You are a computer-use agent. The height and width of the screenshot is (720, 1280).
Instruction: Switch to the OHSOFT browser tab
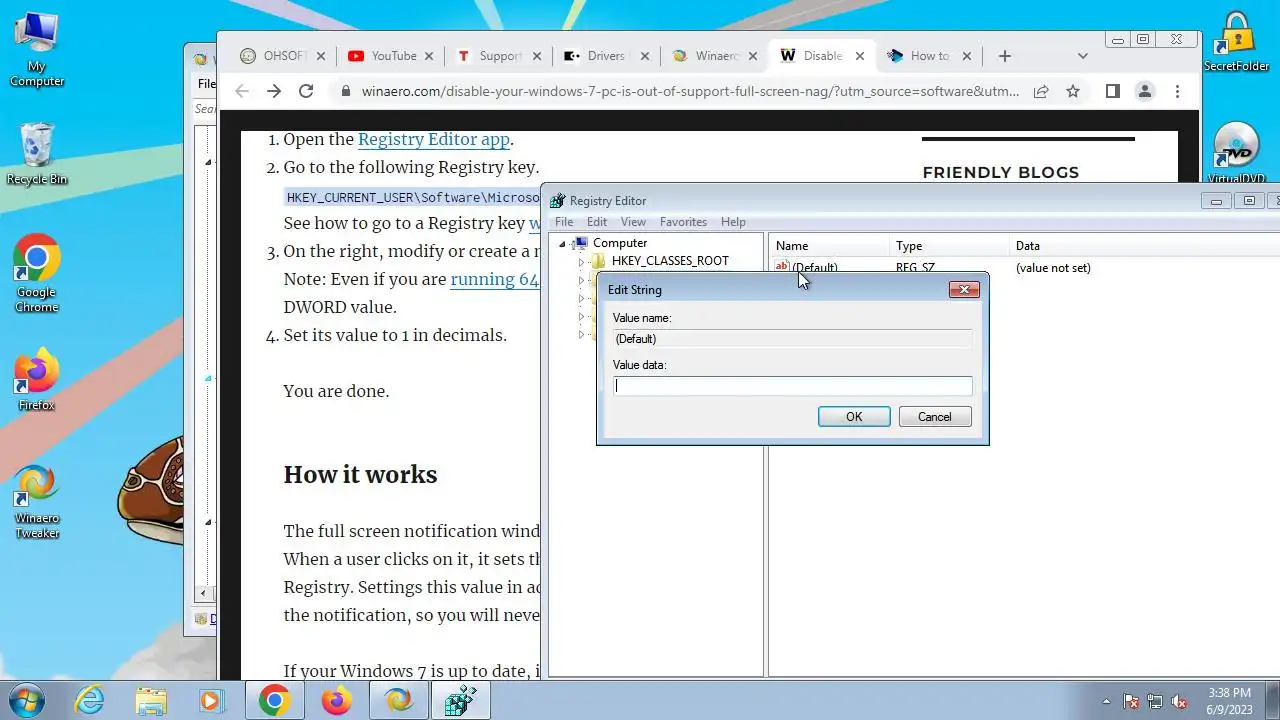(x=281, y=56)
